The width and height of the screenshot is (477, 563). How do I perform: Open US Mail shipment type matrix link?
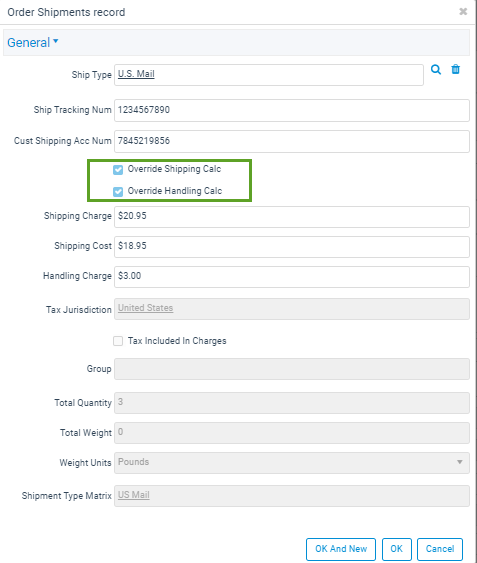point(134,495)
